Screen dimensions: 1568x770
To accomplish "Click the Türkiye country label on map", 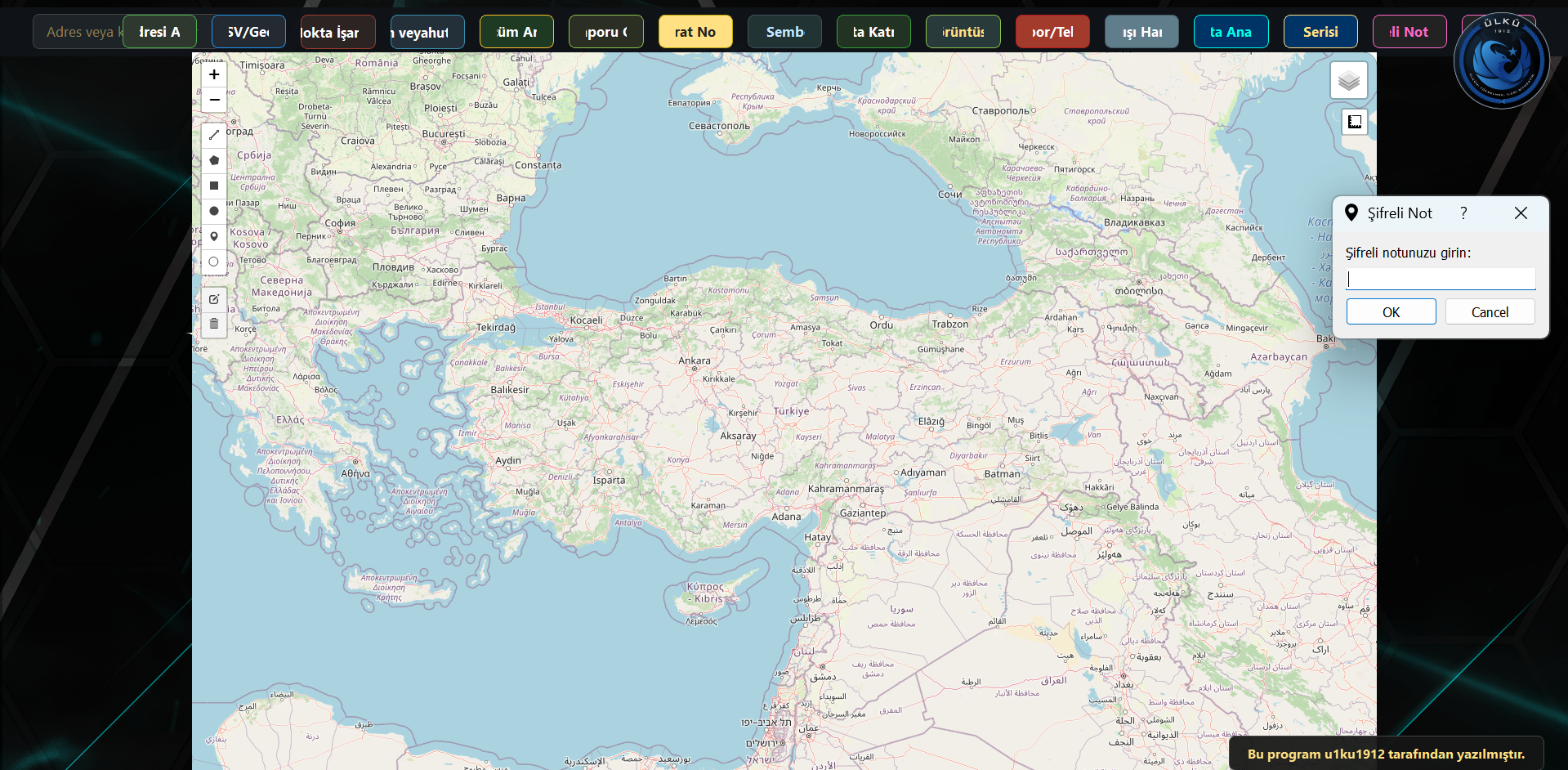I will point(791,411).
